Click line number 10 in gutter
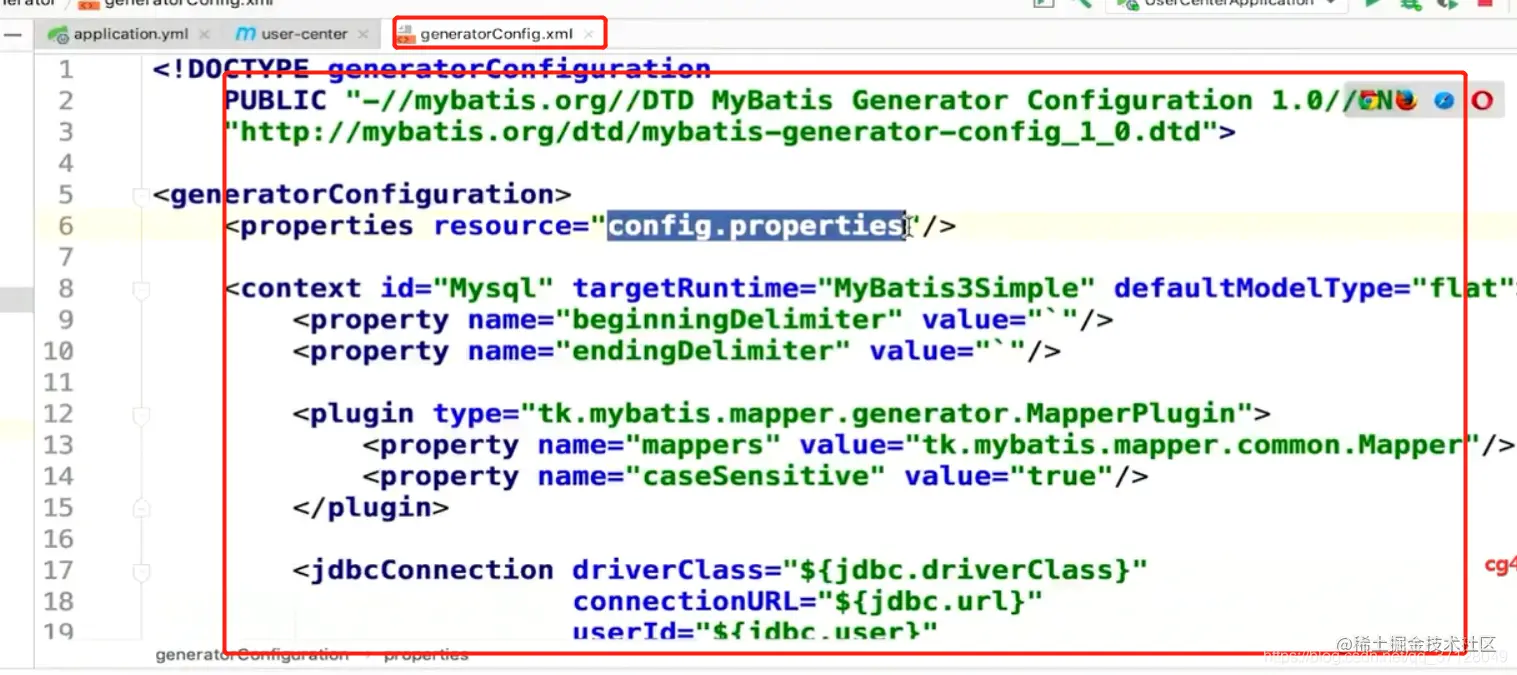Image resolution: width=1517 pixels, height=675 pixels. coord(58,352)
